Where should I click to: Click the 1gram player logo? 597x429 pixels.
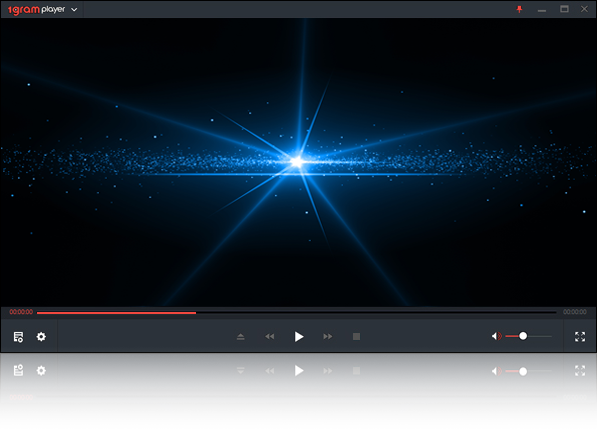point(37,10)
